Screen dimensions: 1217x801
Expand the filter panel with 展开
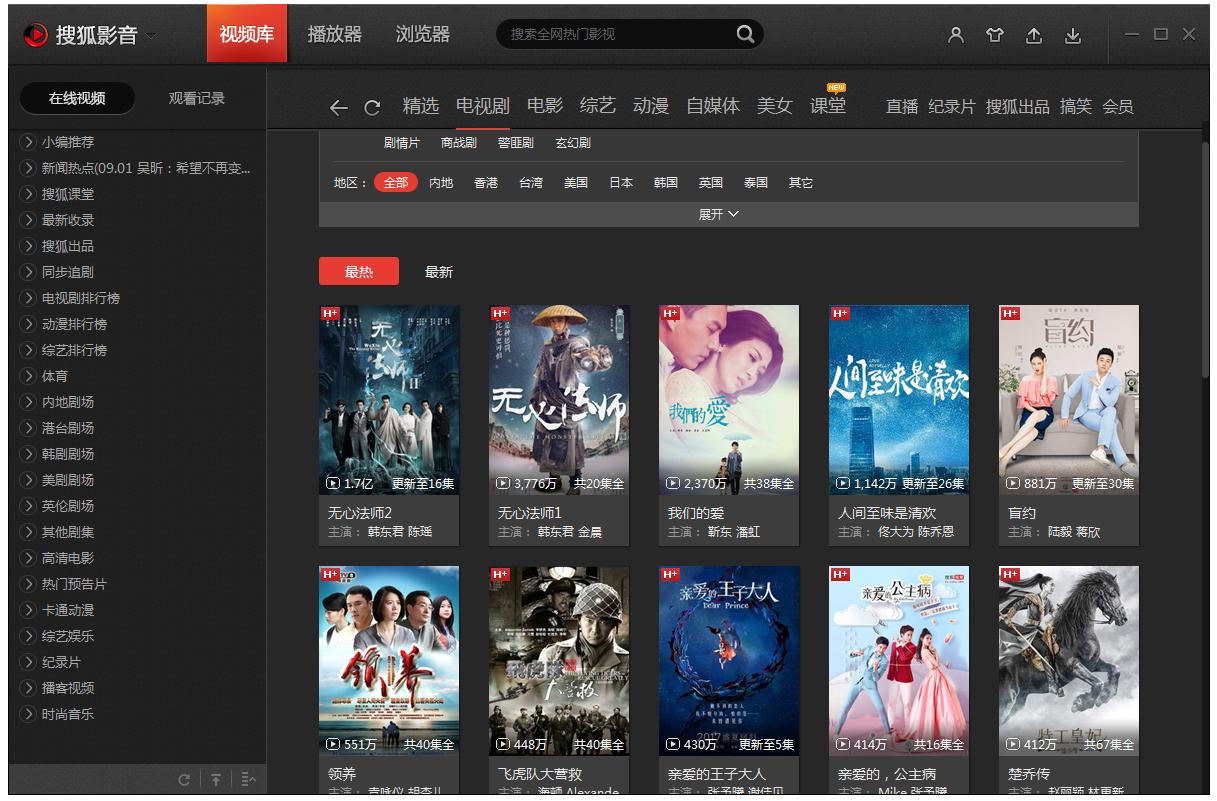coord(719,214)
